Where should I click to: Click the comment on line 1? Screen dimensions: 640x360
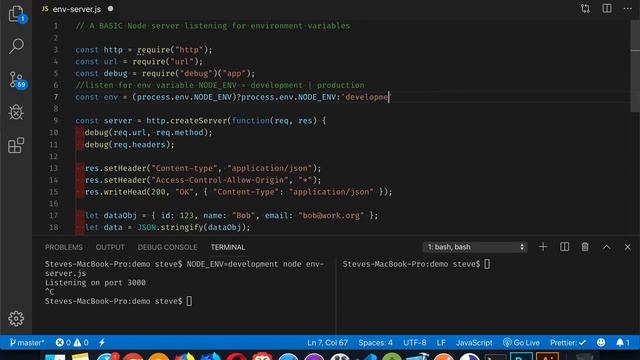[213, 26]
